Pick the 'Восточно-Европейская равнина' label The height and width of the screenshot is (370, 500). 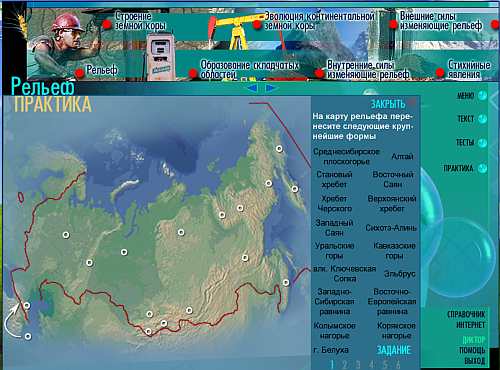[x=392, y=301]
